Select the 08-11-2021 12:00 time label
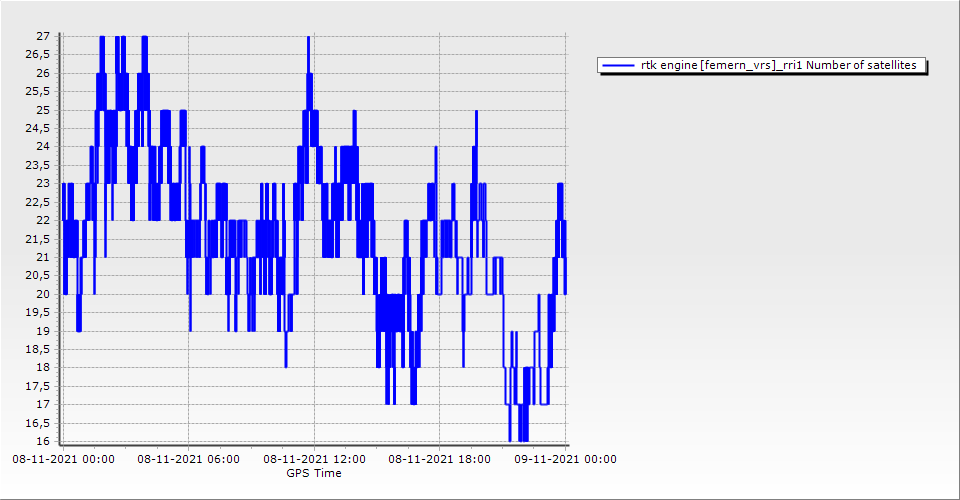This screenshot has width=960, height=500. [x=314, y=459]
